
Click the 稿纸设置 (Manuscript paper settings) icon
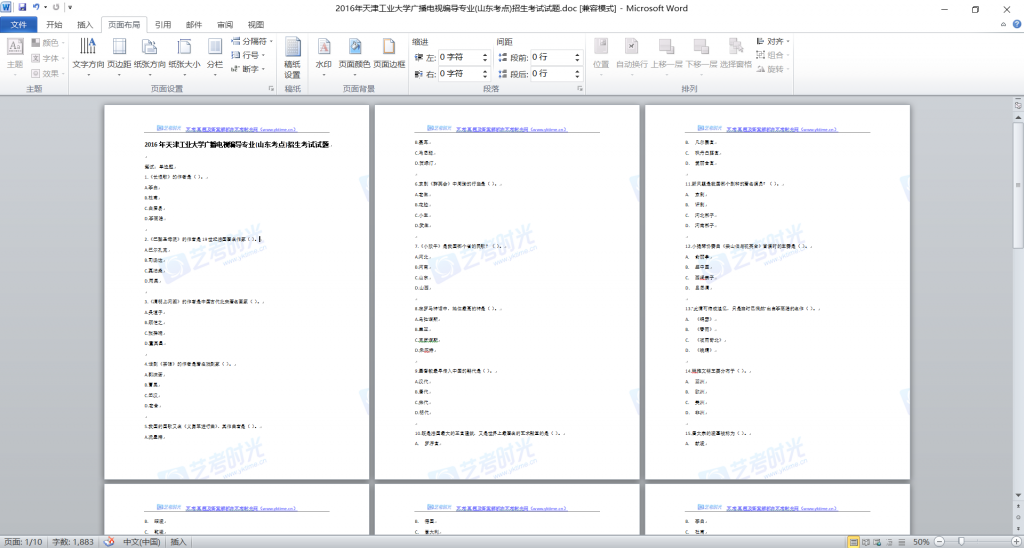click(x=292, y=58)
